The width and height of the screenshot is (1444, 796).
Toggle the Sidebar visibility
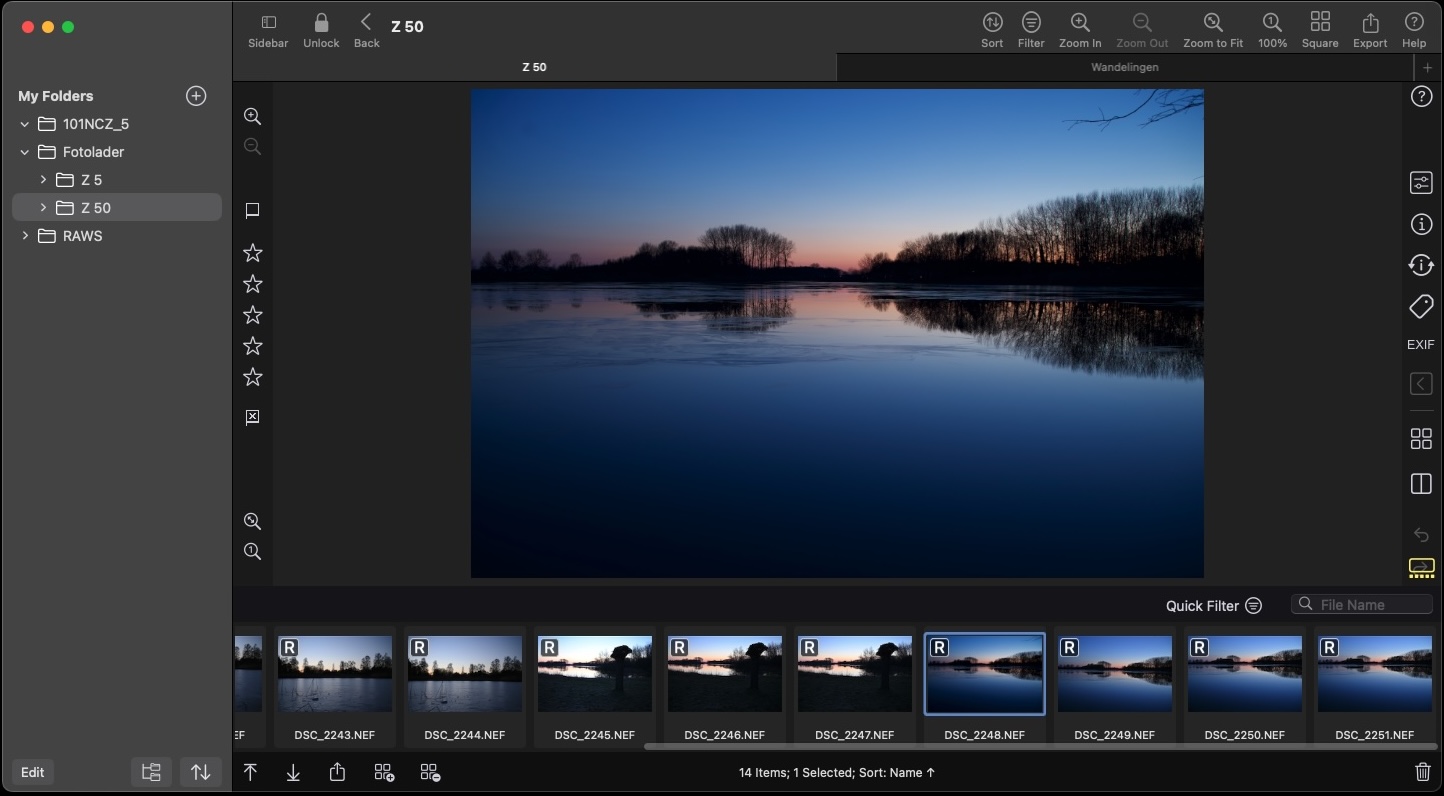tap(268, 23)
